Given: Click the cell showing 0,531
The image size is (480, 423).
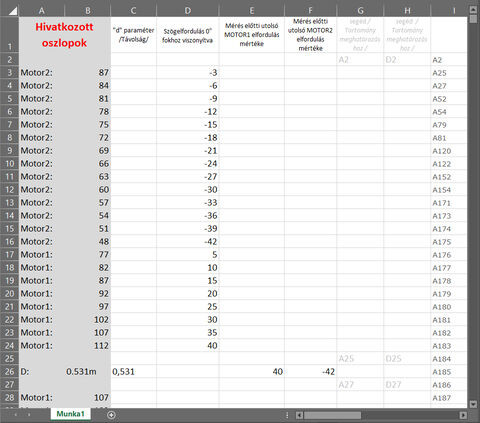Looking at the screenshot, I should [133, 372].
